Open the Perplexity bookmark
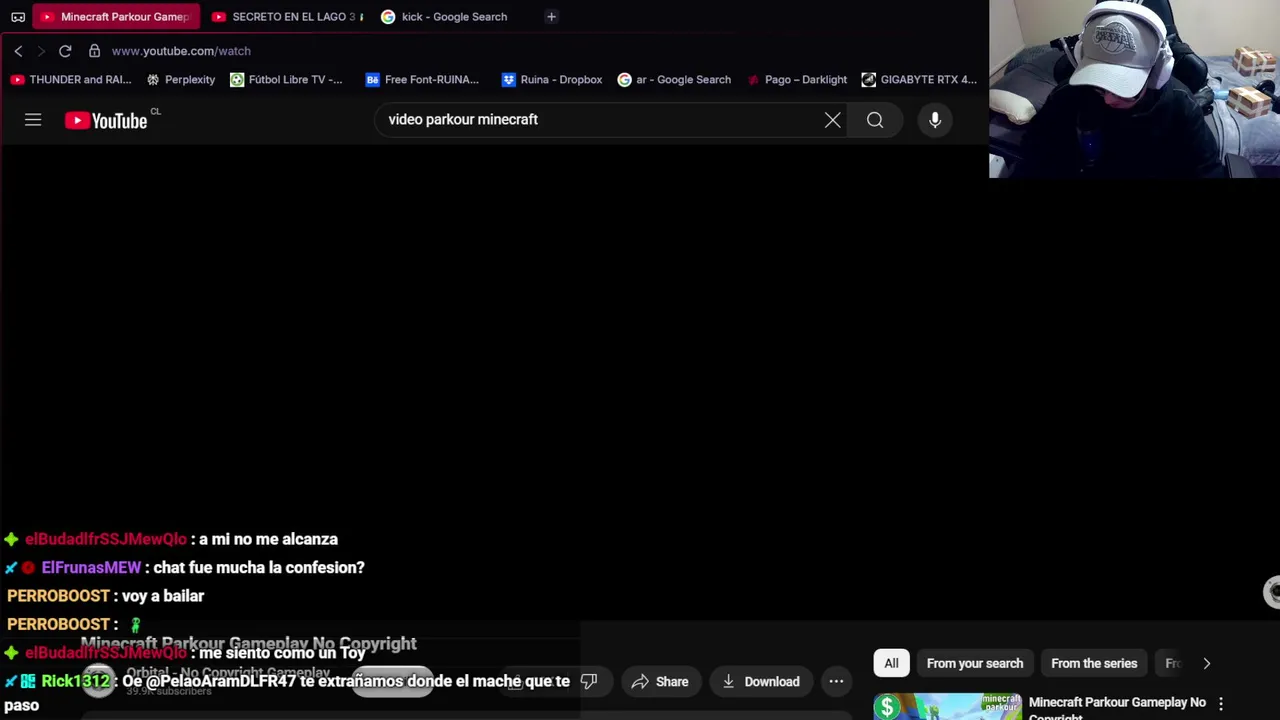This screenshot has height=720, width=1280. click(x=181, y=80)
